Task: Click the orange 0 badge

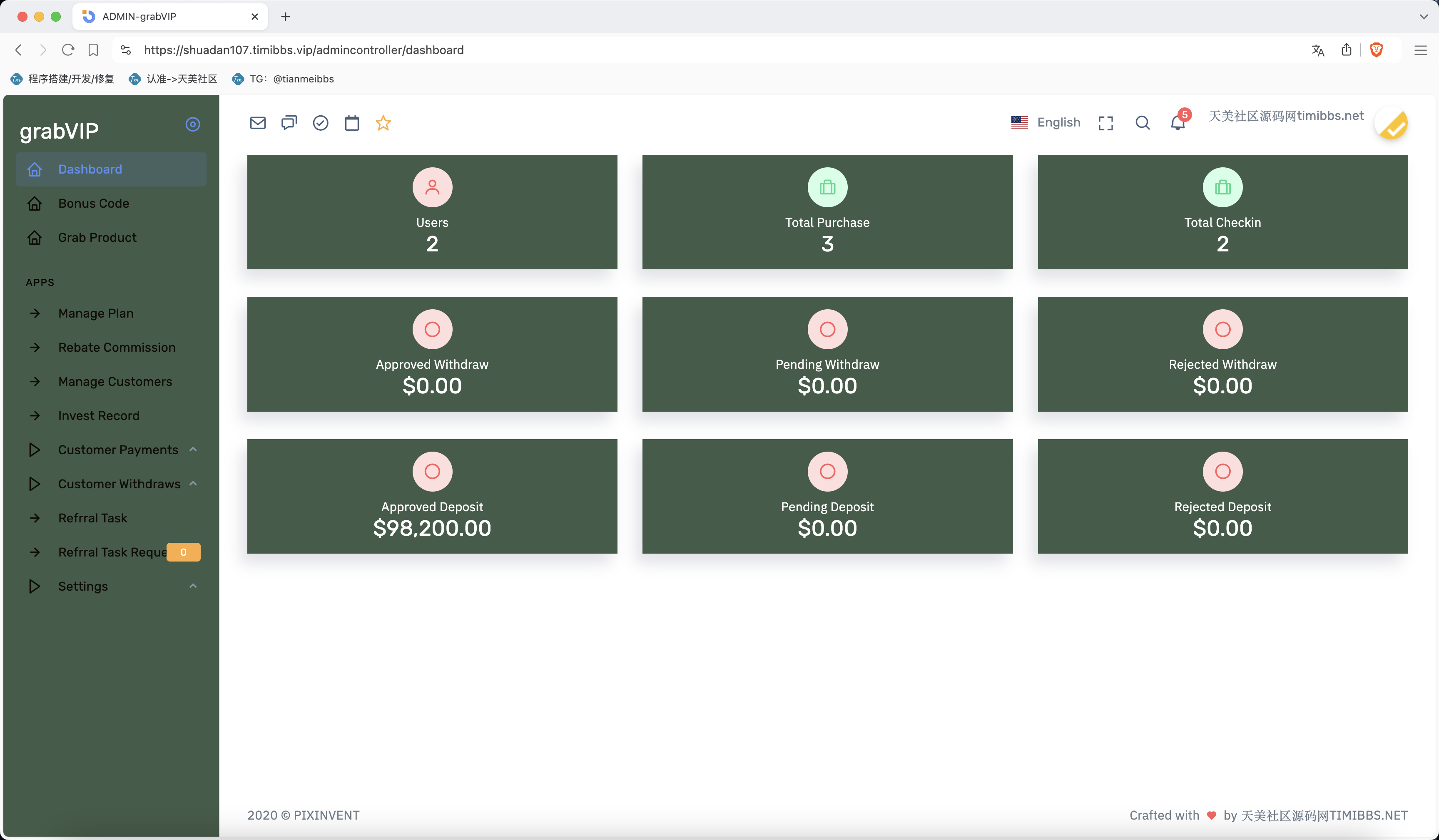Action: coord(183,552)
